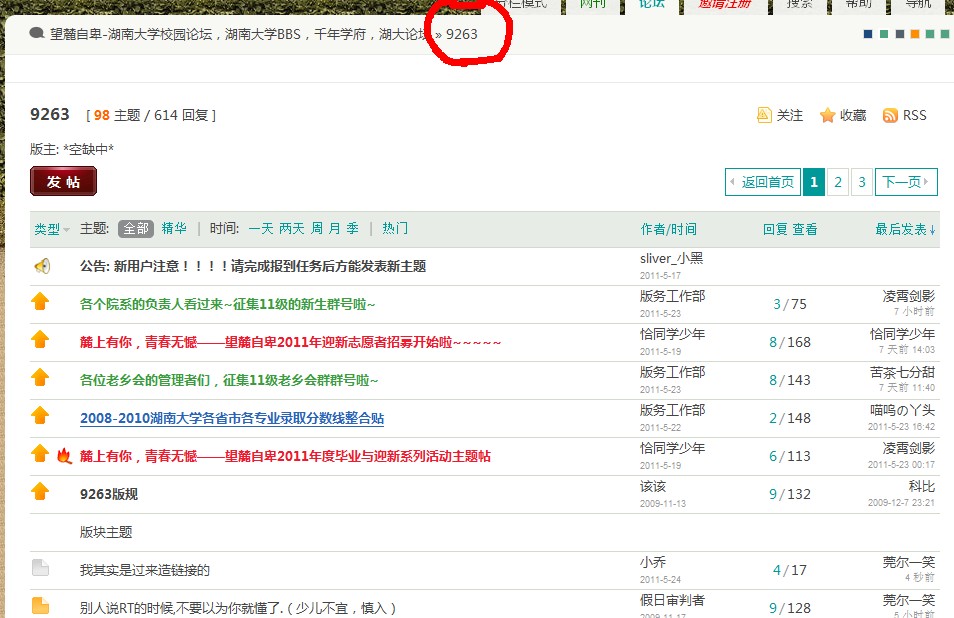Filter threads by 一天 time range
This screenshot has width=954, height=618.
pos(260,228)
